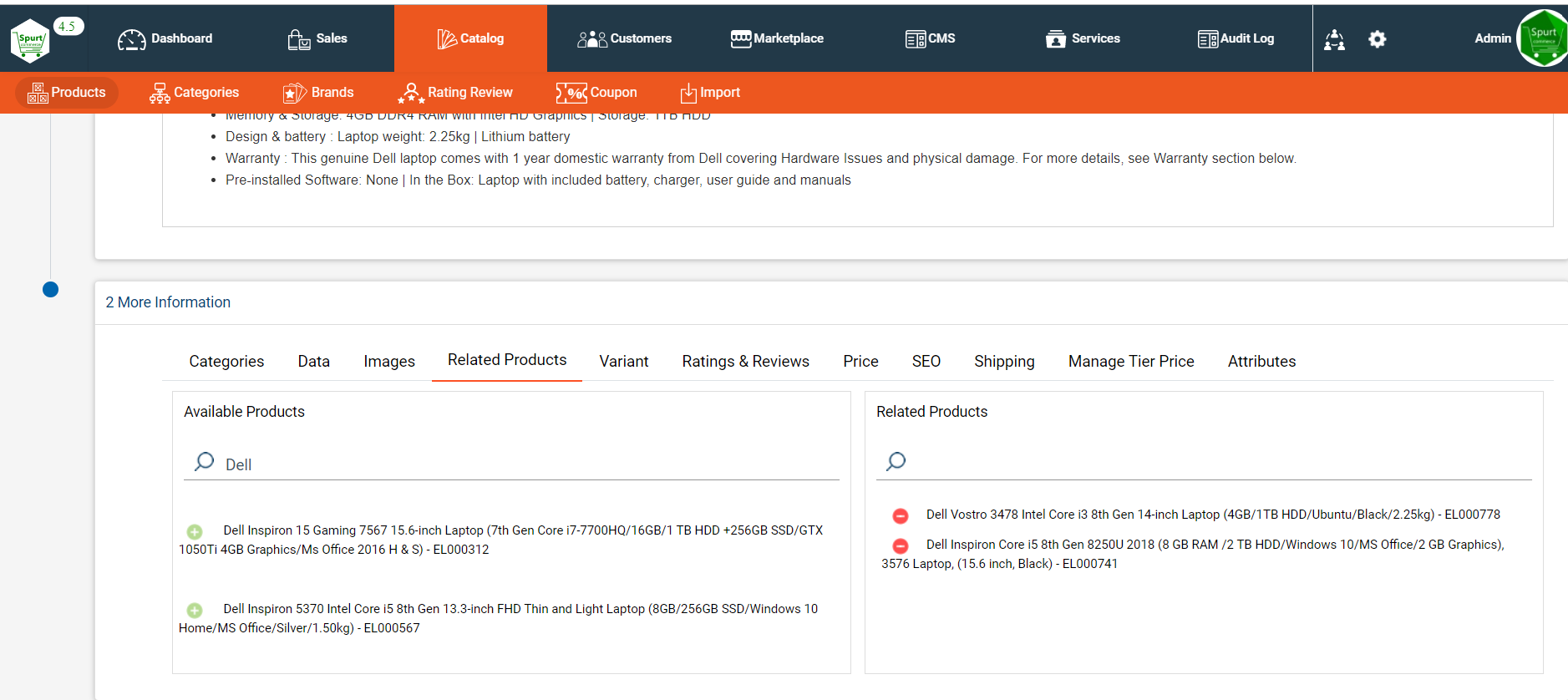Click the Available Products search field containing Dell

coord(511,464)
